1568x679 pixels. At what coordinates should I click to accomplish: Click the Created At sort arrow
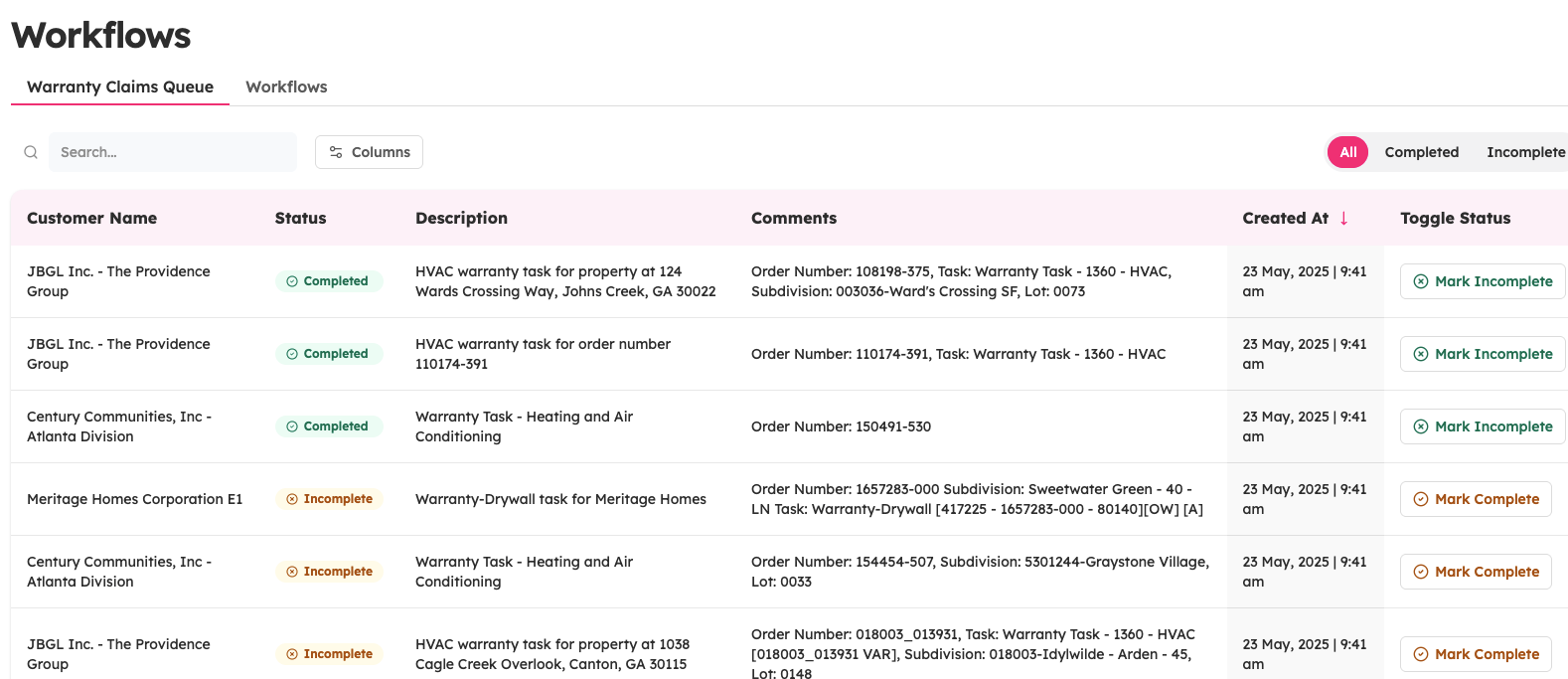coord(1343,218)
